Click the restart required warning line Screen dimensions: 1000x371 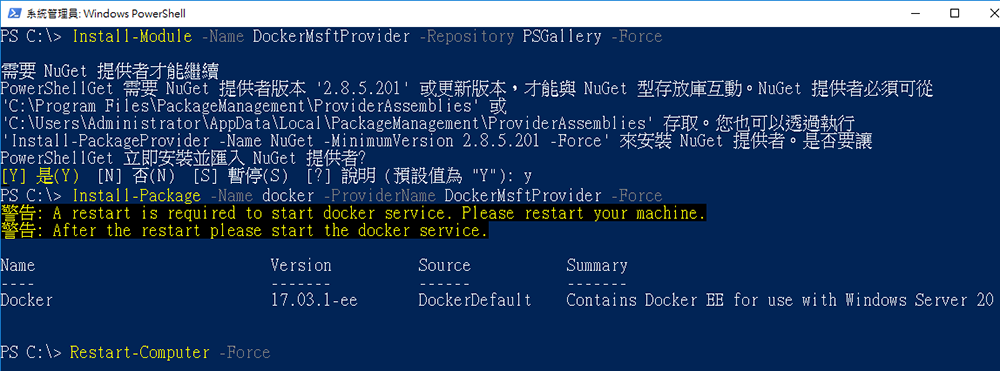click(353, 212)
